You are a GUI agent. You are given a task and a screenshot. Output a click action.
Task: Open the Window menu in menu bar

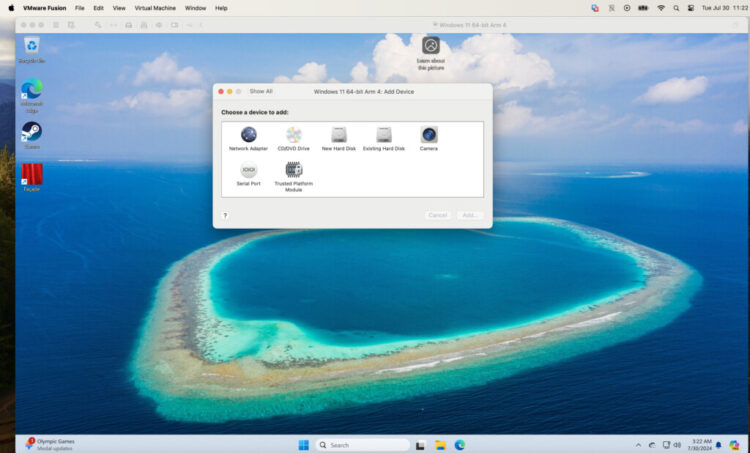196,7
